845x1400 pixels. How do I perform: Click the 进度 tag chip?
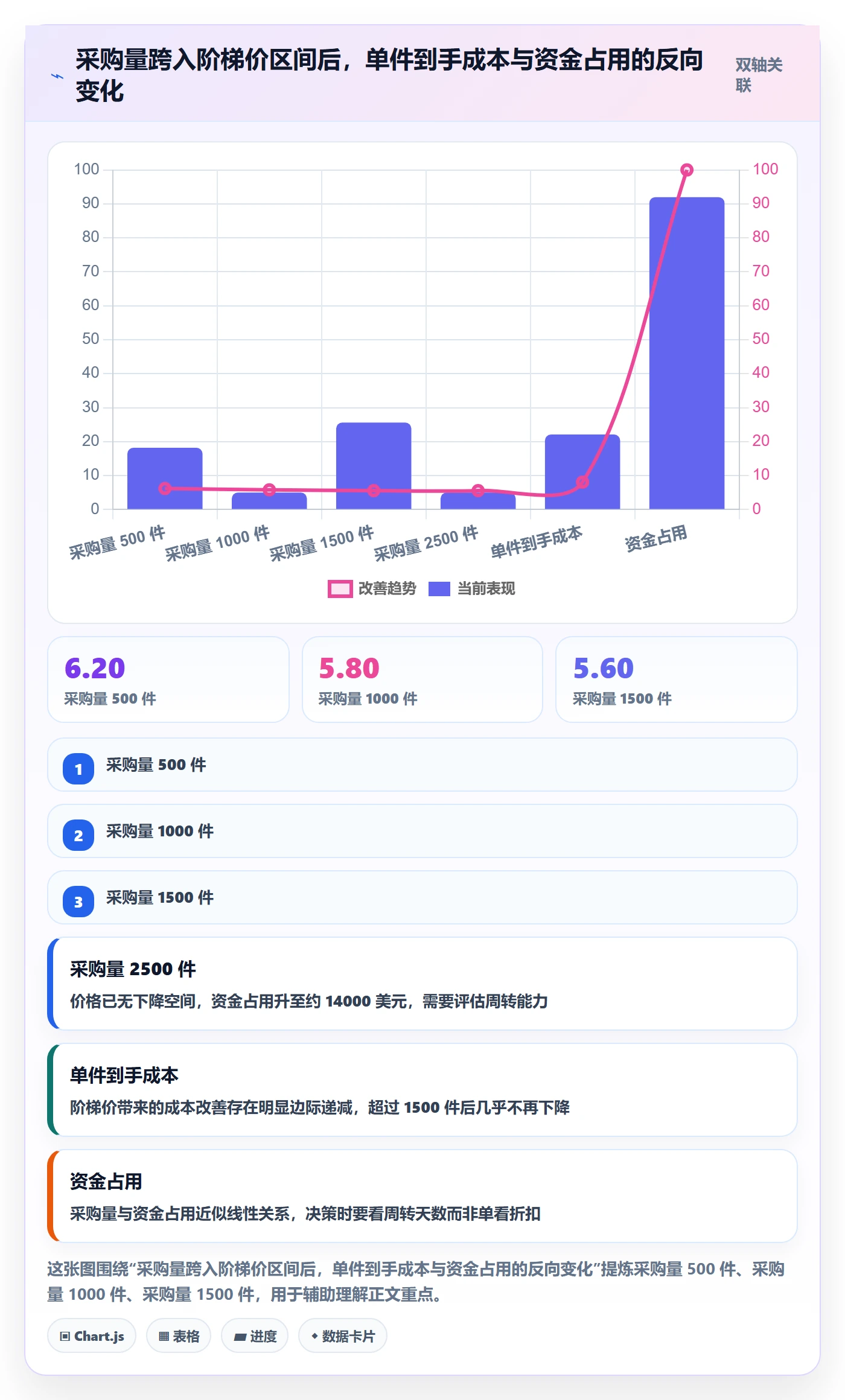[255, 1336]
